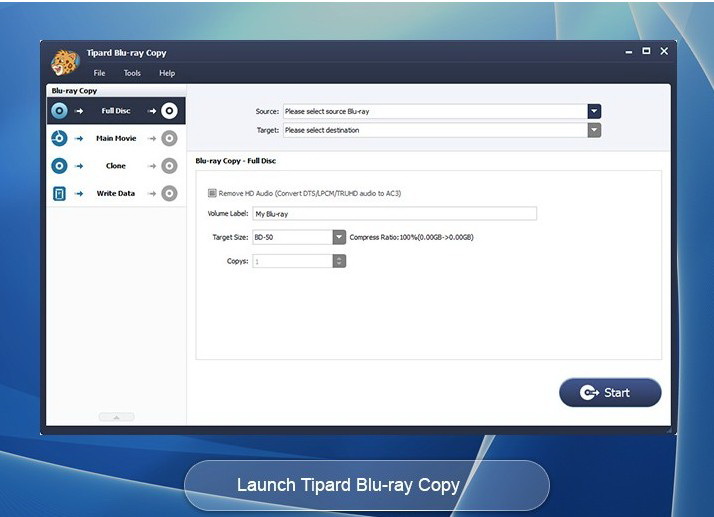The height and width of the screenshot is (517, 714).
Task: Close the Tipard Blu-ray Copy window
Action: point(664,51)
